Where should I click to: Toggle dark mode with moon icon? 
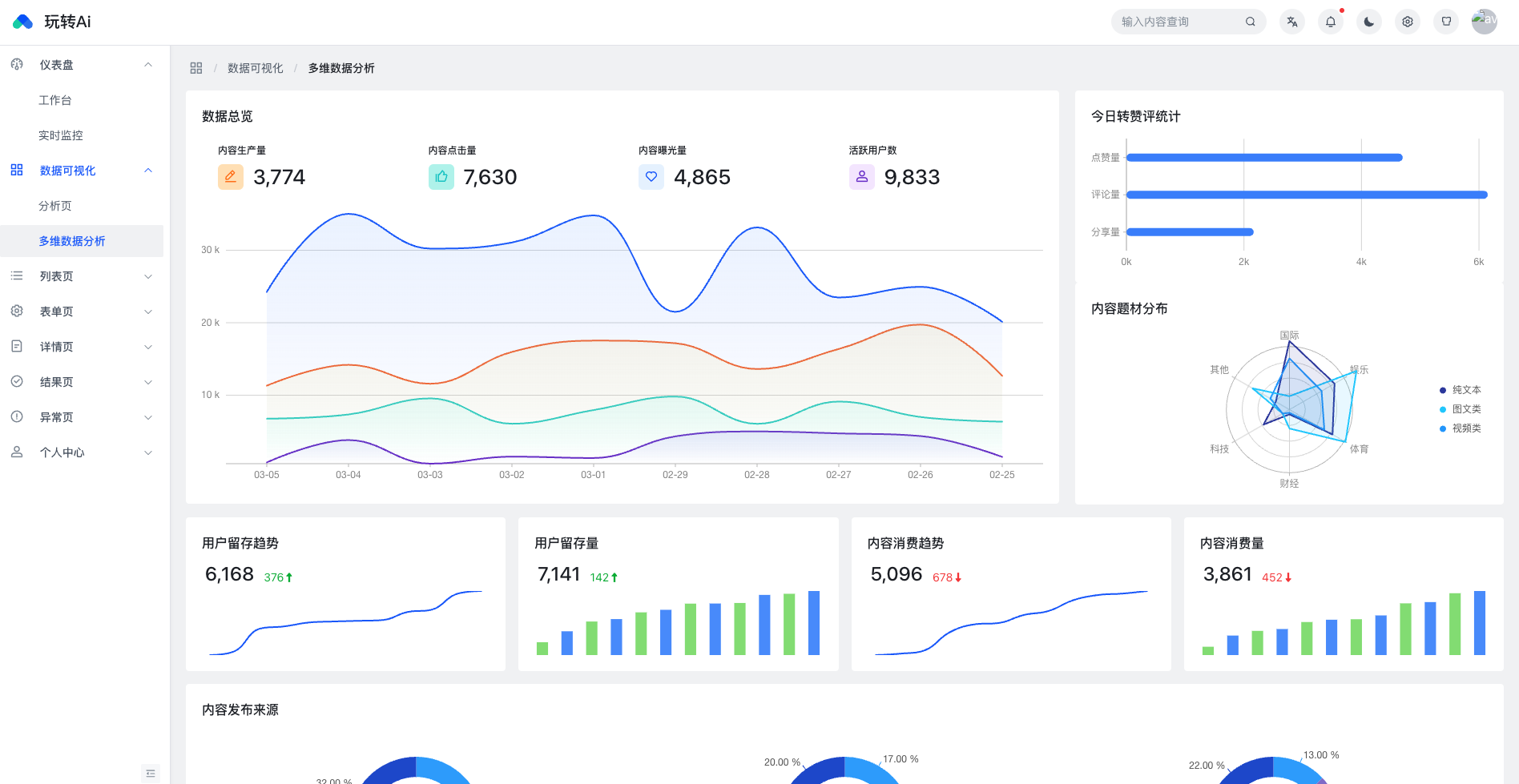(x=1369, y=22)
